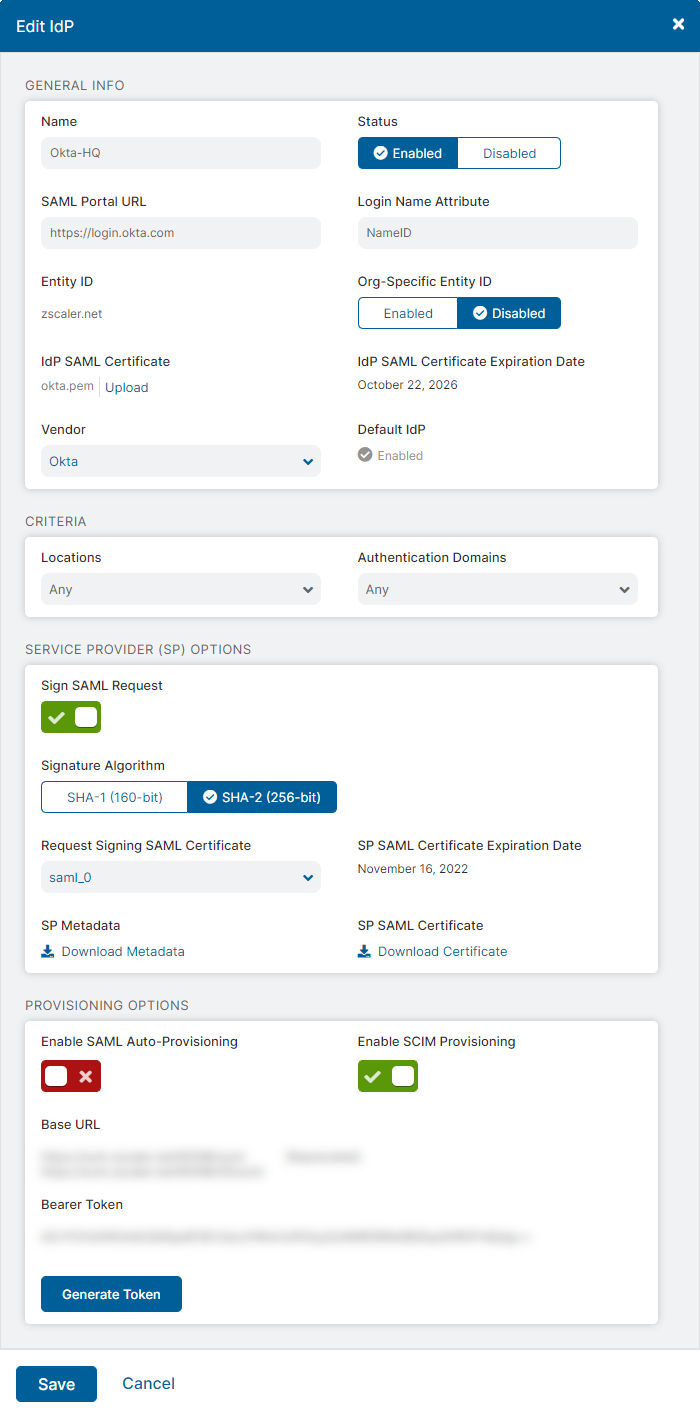This screenshot has width=700, height=1418.
Task: Turn on Enable SAML Auto-Provisioning
Action: click(x=71, y=1076)
